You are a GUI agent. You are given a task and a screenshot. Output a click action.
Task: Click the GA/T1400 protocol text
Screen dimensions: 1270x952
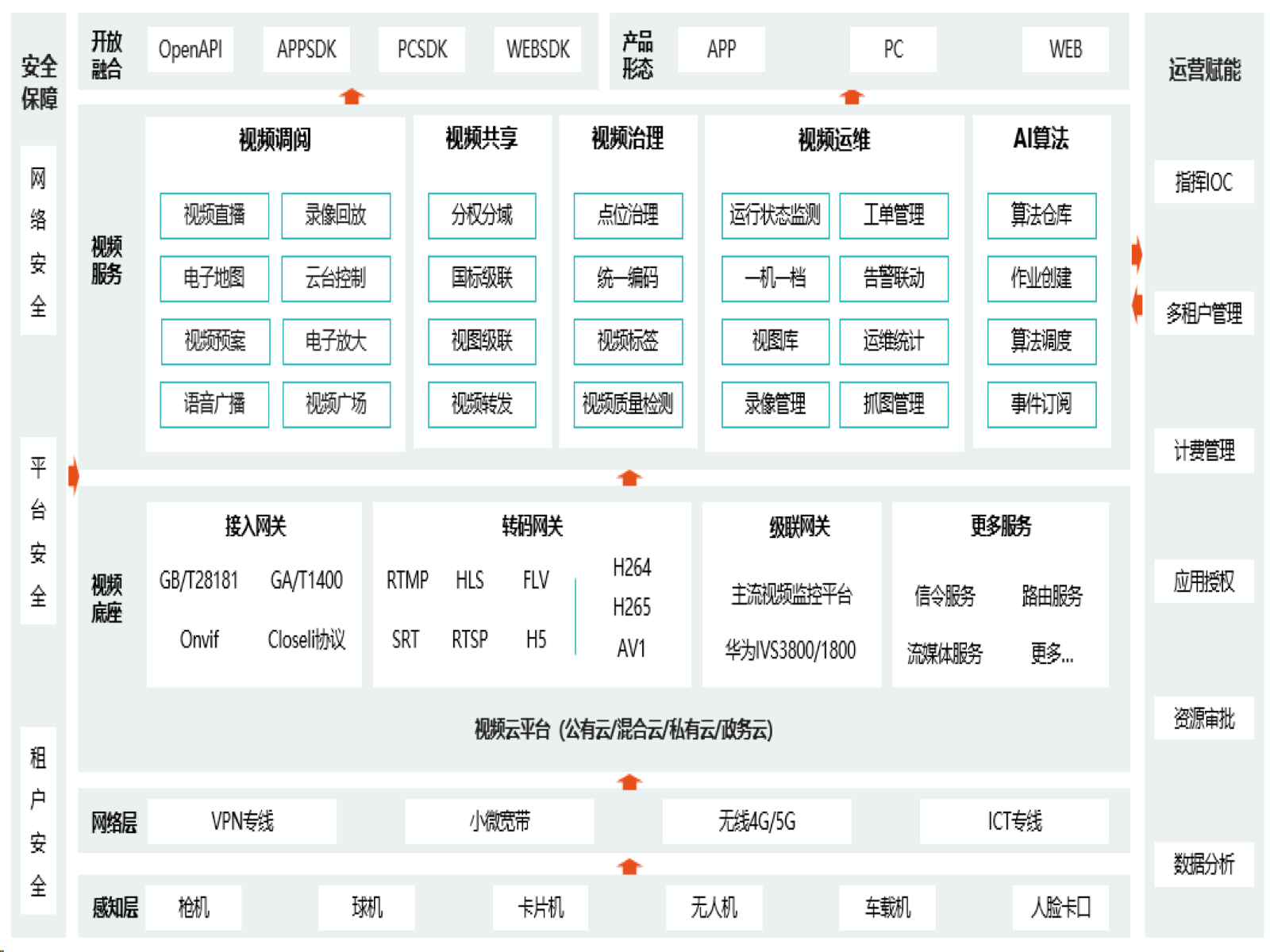click(x=306, y=581)
